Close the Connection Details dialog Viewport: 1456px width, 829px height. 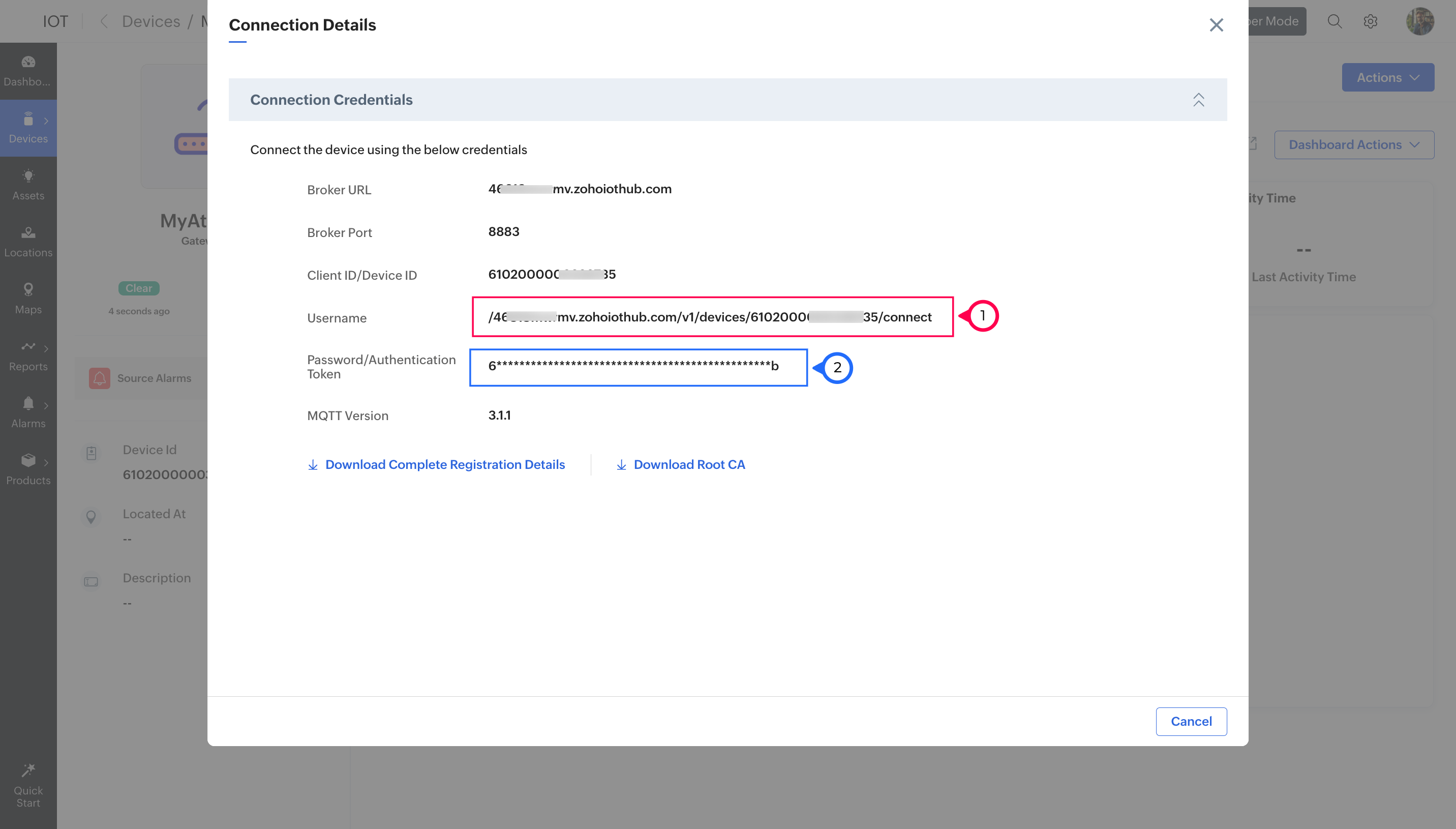[x=1216, y=25]
